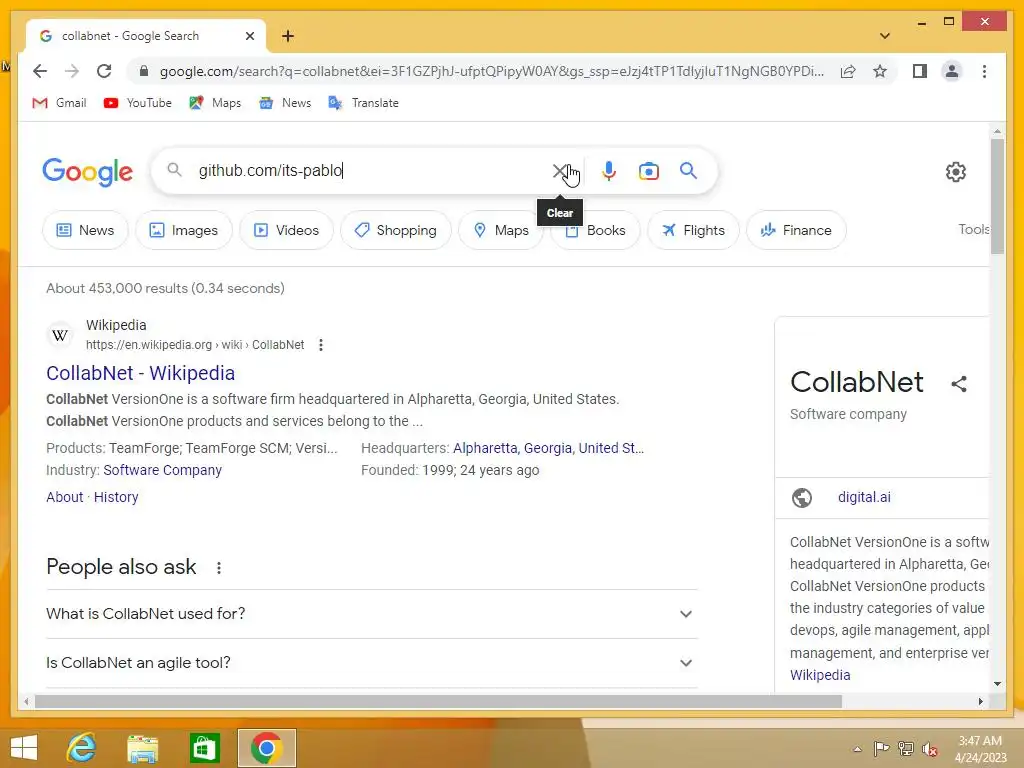Filter results by Books
This screenshot has height=768, width=1024.
[x=595, y=230]
